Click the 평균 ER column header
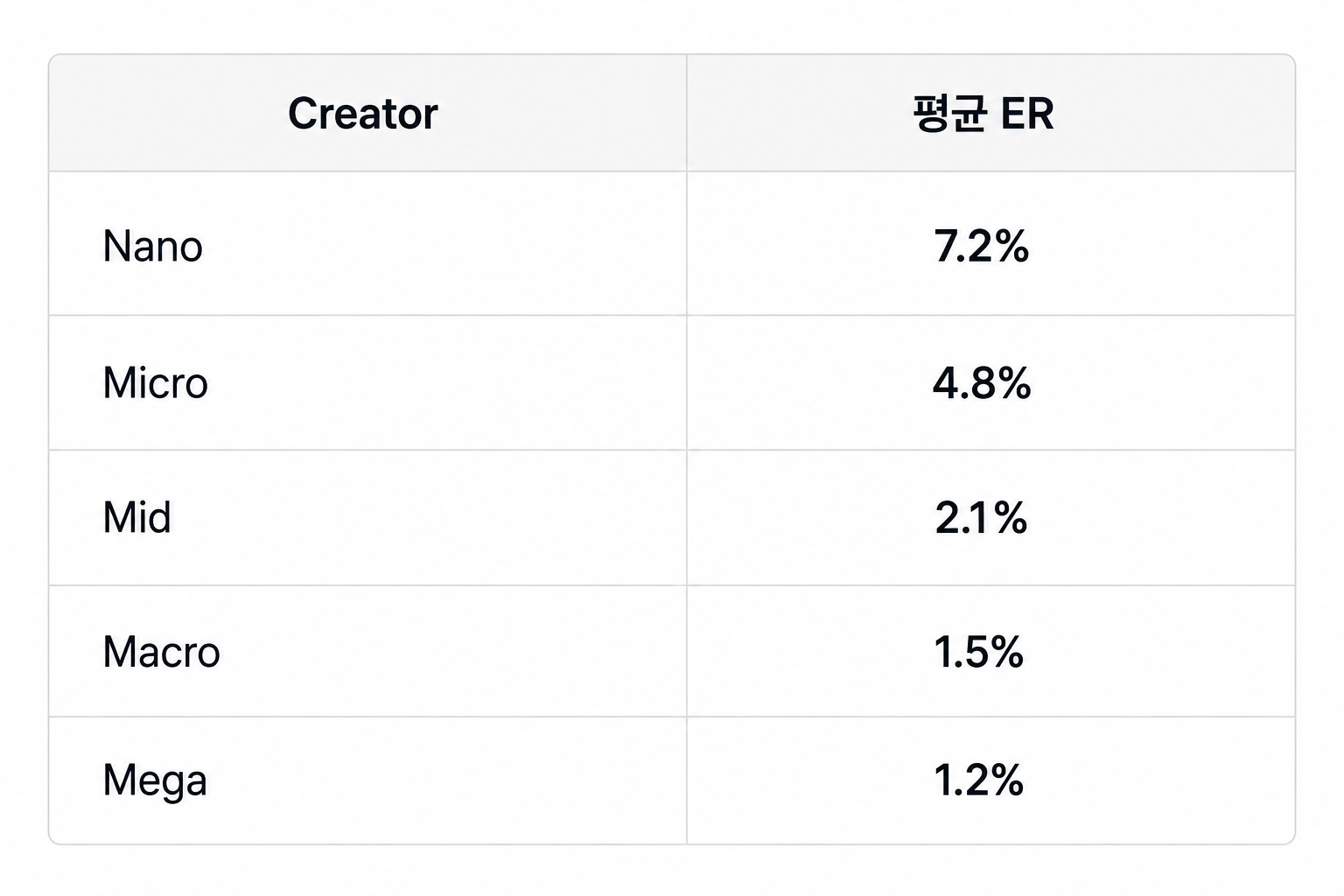1344x896 pixels. (x=983, y=114)
